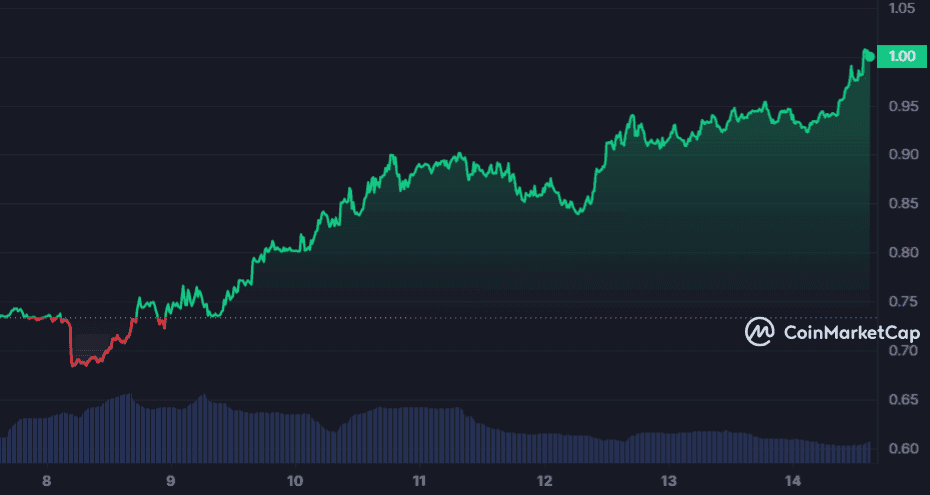Select date label 9 on the time axis
The image size is (930, 495).
coord(171,482)
